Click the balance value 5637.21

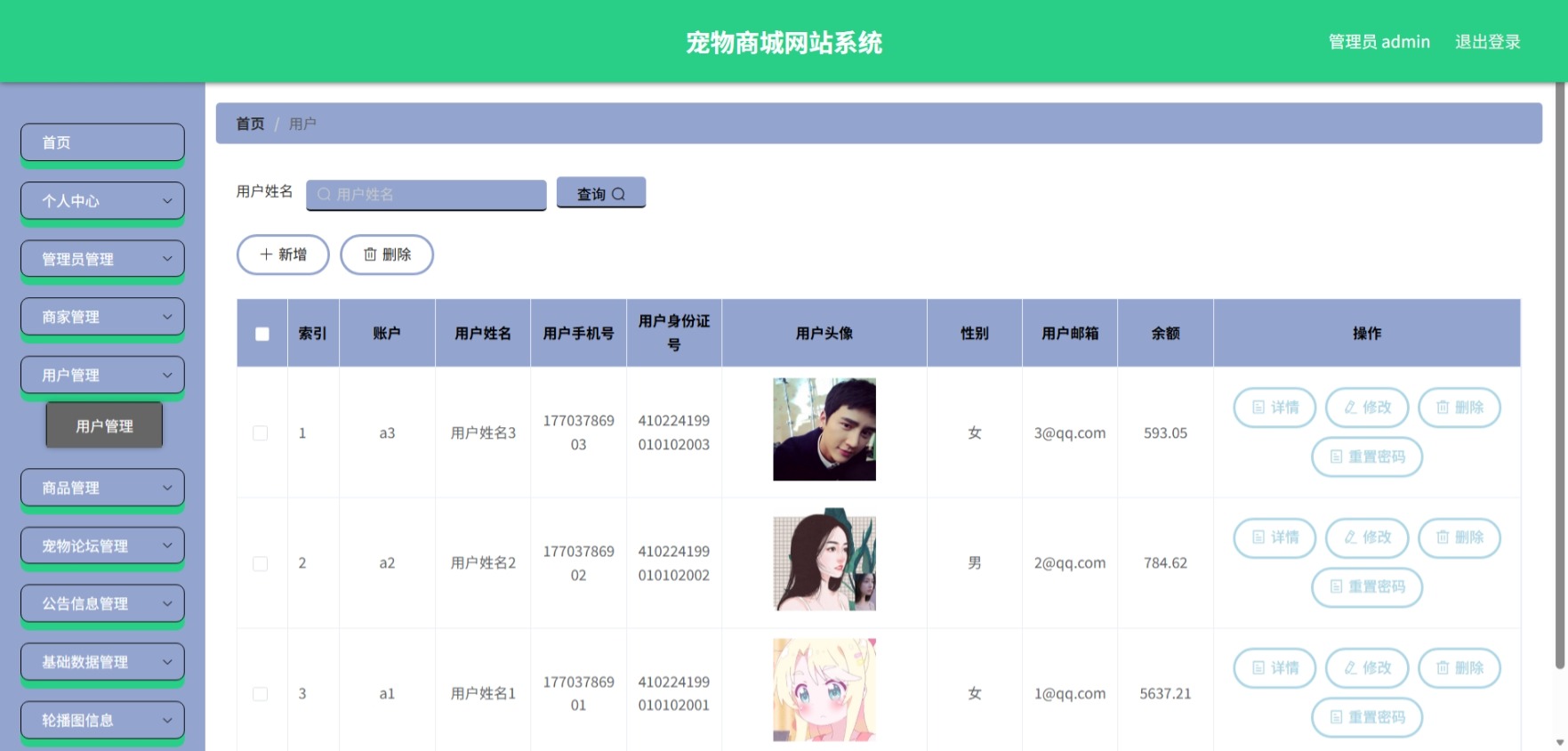[1165, 694]
